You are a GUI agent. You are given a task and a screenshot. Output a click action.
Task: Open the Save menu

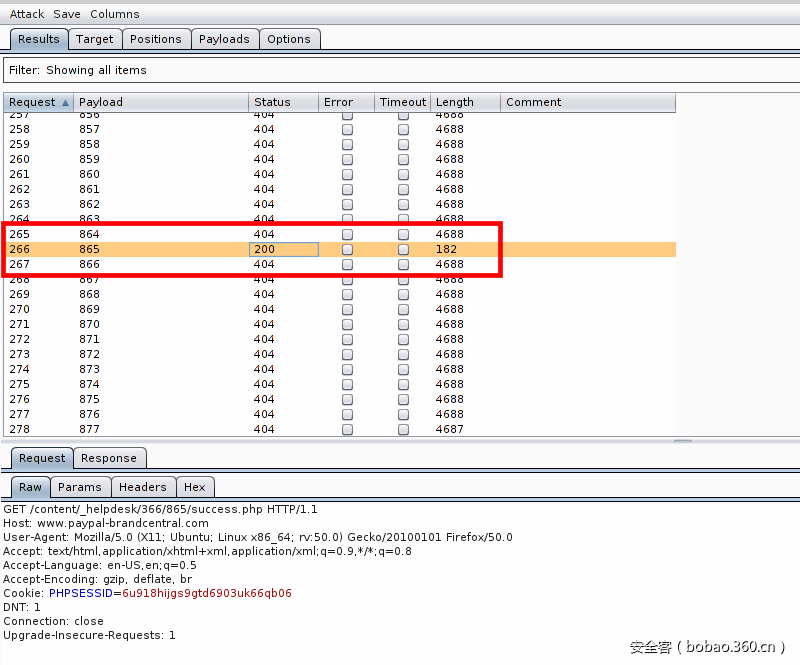(x=67, y=14)
